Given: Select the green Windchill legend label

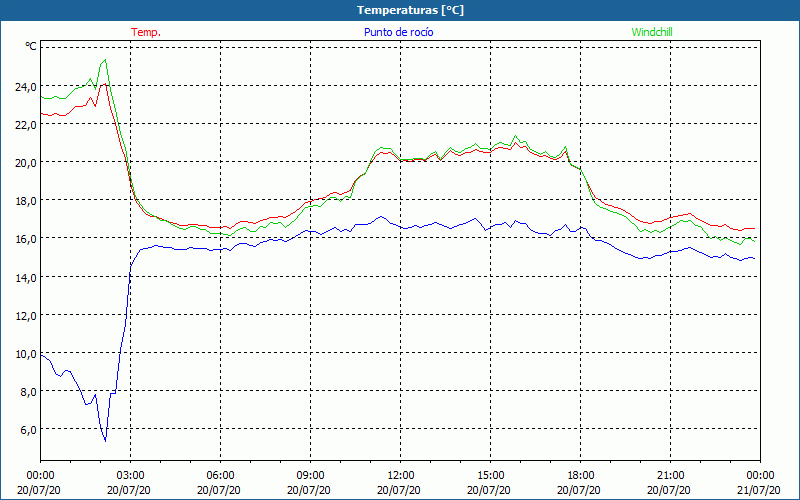Looking at the screenshot, I should tap(652, 32).
